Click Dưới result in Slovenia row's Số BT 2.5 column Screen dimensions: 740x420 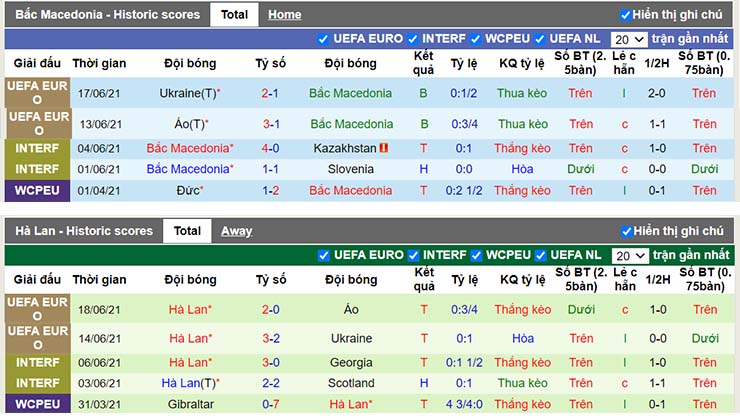coord(580,169)
